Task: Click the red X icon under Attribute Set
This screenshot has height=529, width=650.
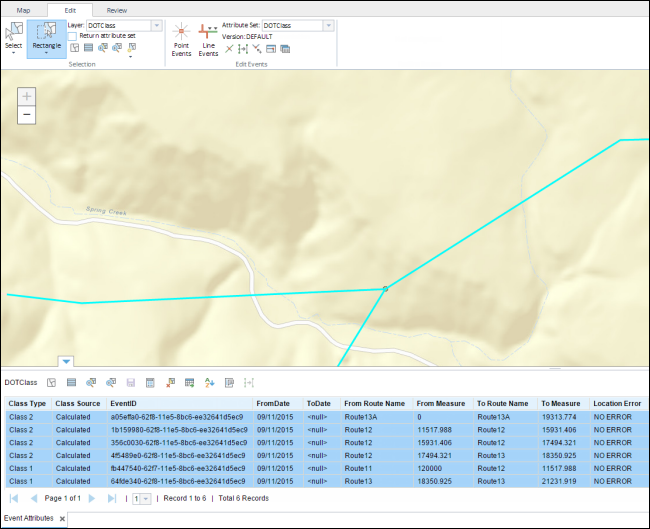Action: coord(229,49)
